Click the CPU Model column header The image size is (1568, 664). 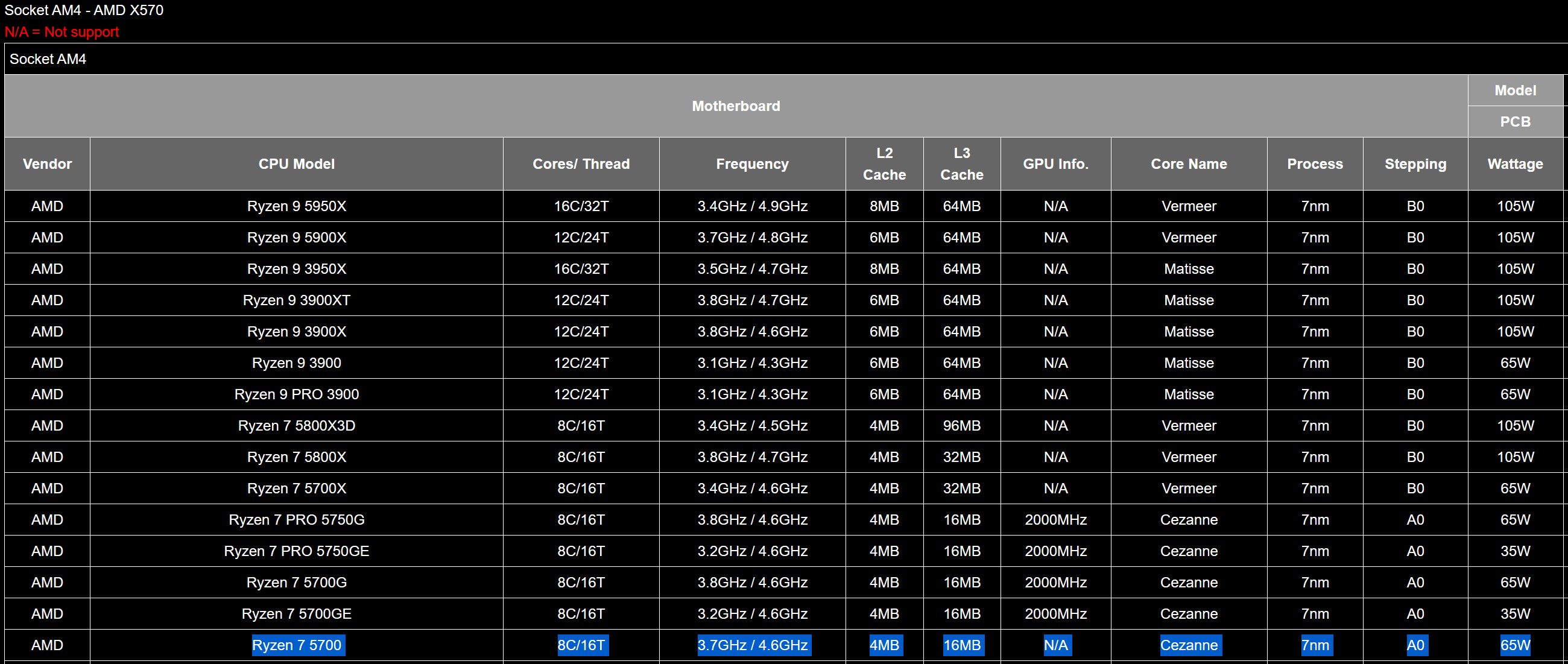coord(297,163)
